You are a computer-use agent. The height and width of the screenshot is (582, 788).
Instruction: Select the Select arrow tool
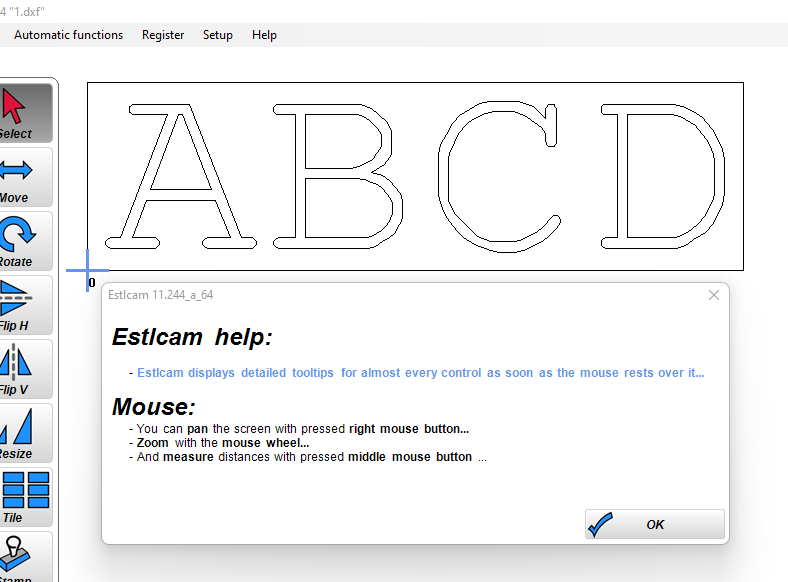coord(25,113)
